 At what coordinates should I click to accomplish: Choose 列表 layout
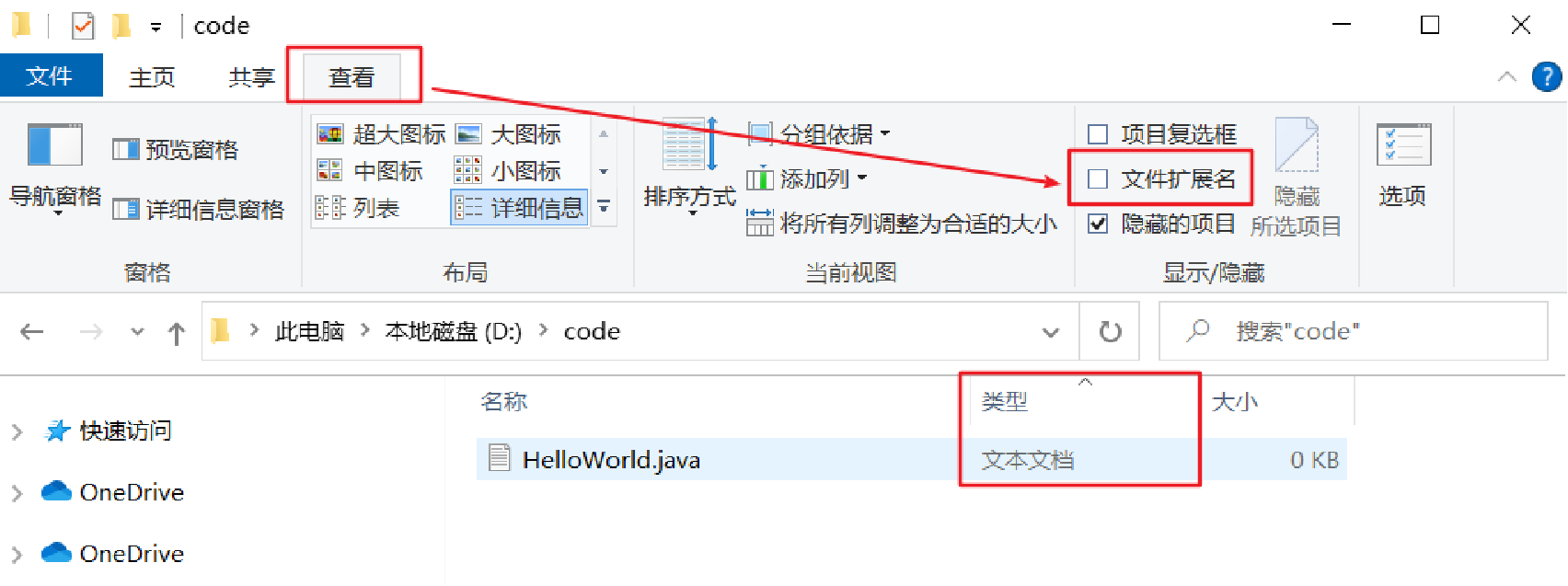pos(358,208)
